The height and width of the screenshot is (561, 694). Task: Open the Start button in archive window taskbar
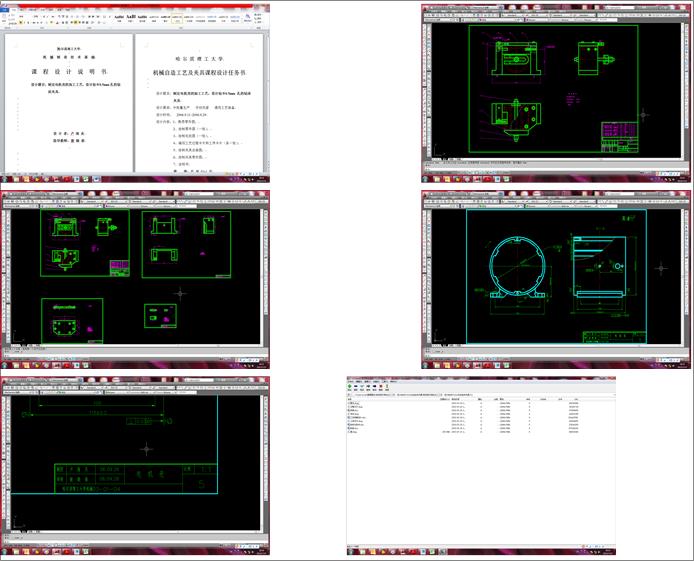351,552
